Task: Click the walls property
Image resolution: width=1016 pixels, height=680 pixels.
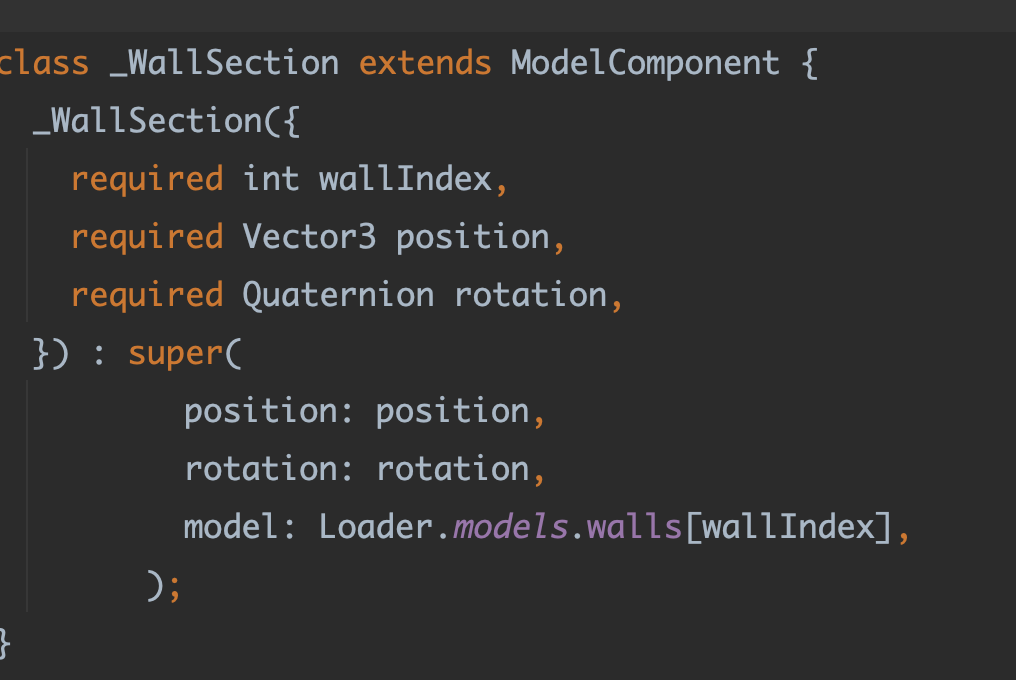Action: point(633,527)
